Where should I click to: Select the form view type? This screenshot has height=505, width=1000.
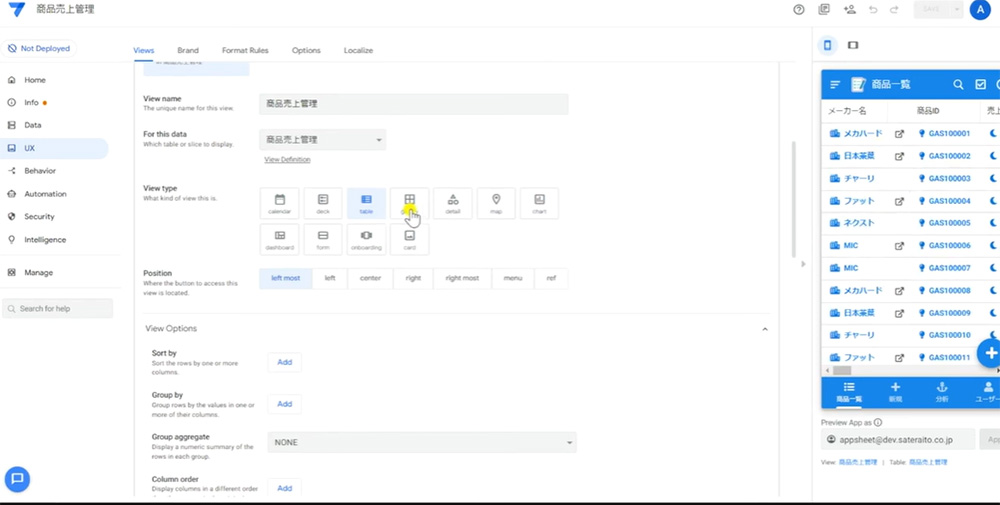(x=323, y=239)
